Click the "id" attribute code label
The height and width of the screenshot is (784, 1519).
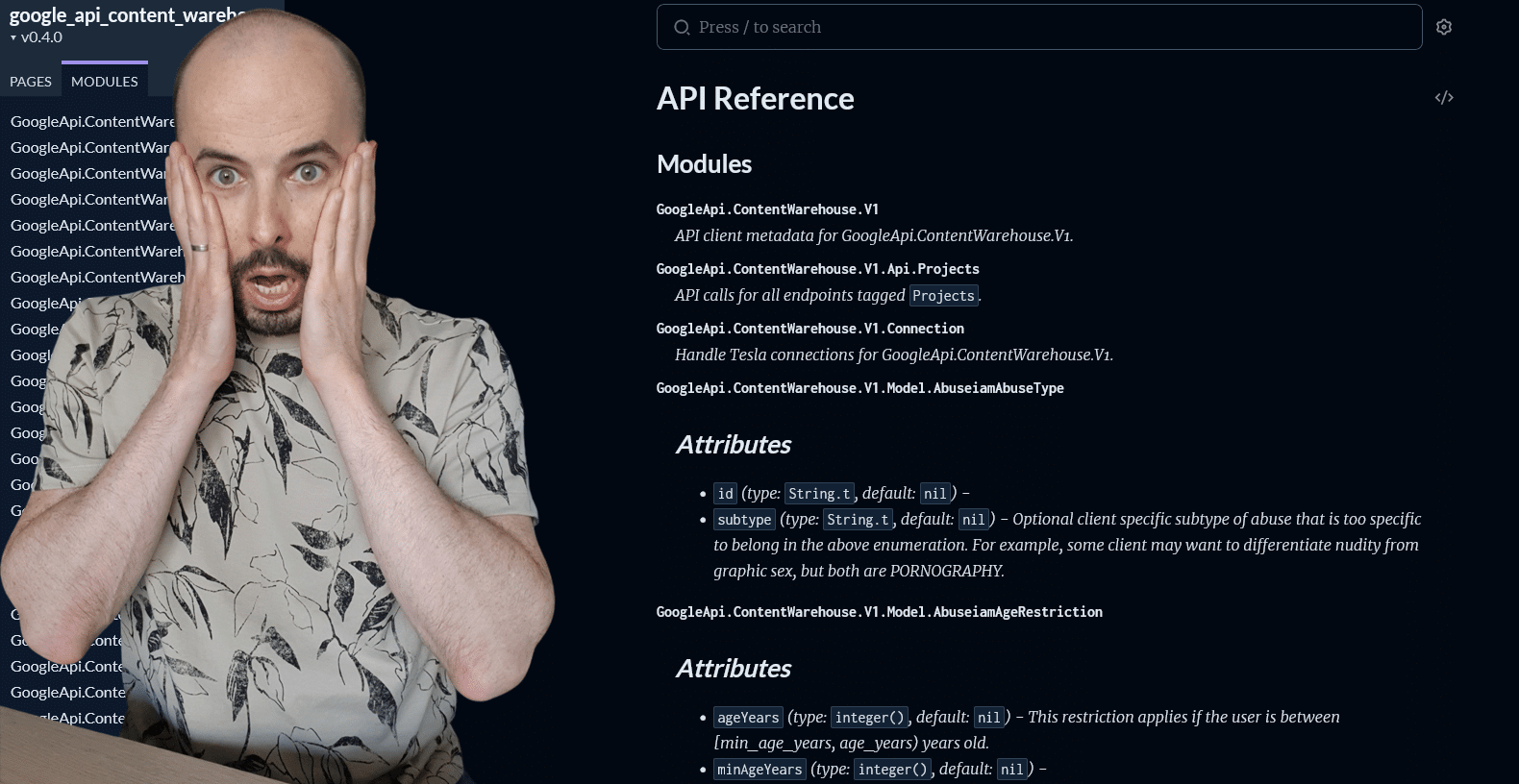pyautogui.click(x=725, y=494)
